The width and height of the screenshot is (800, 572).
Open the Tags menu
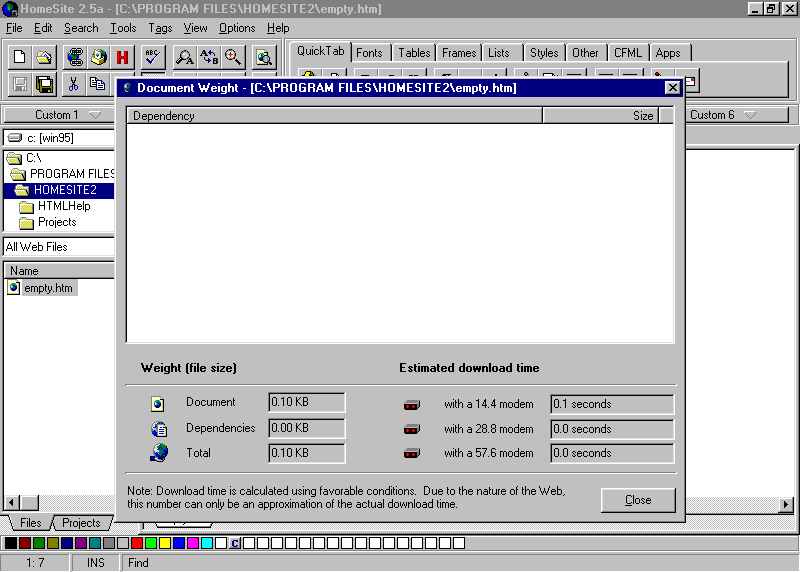[160, 28]
